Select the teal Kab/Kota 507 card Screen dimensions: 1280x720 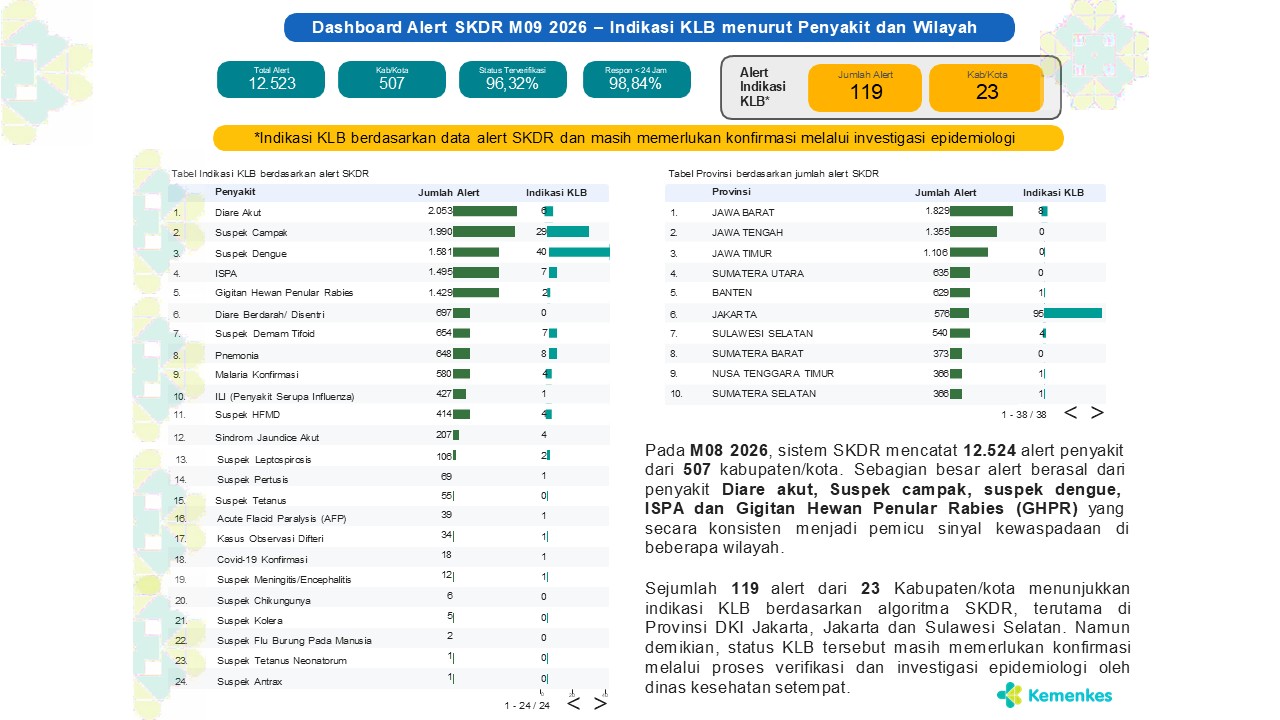392,79
